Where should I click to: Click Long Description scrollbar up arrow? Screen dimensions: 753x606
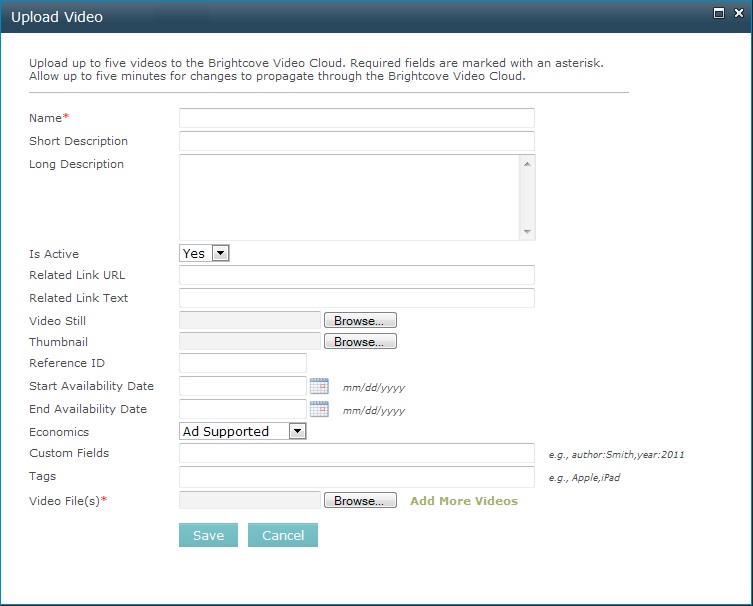[527, 164]
